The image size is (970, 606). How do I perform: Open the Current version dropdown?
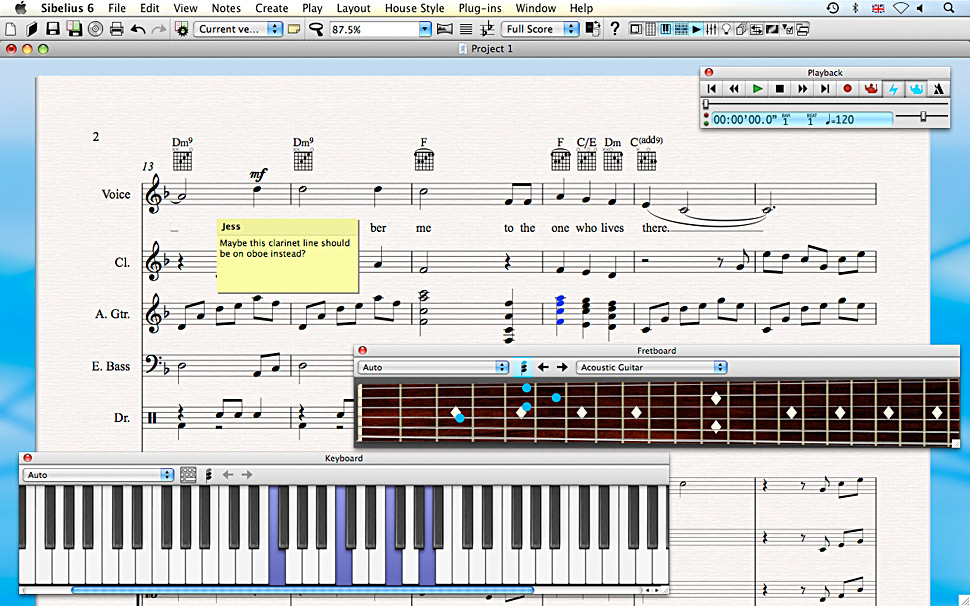(238, 29)
